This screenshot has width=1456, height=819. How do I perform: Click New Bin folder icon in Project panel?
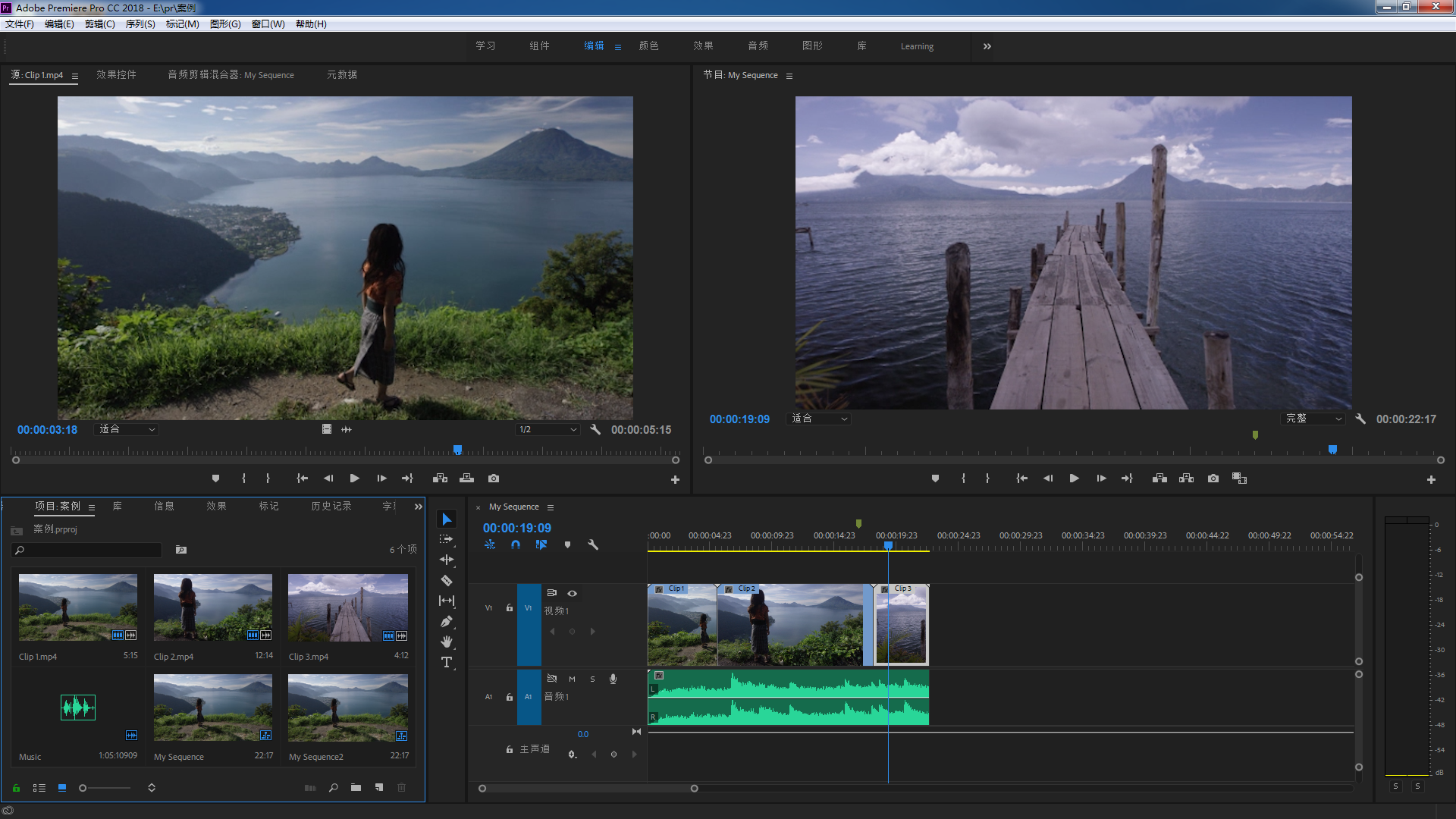(x=356, y=788)
